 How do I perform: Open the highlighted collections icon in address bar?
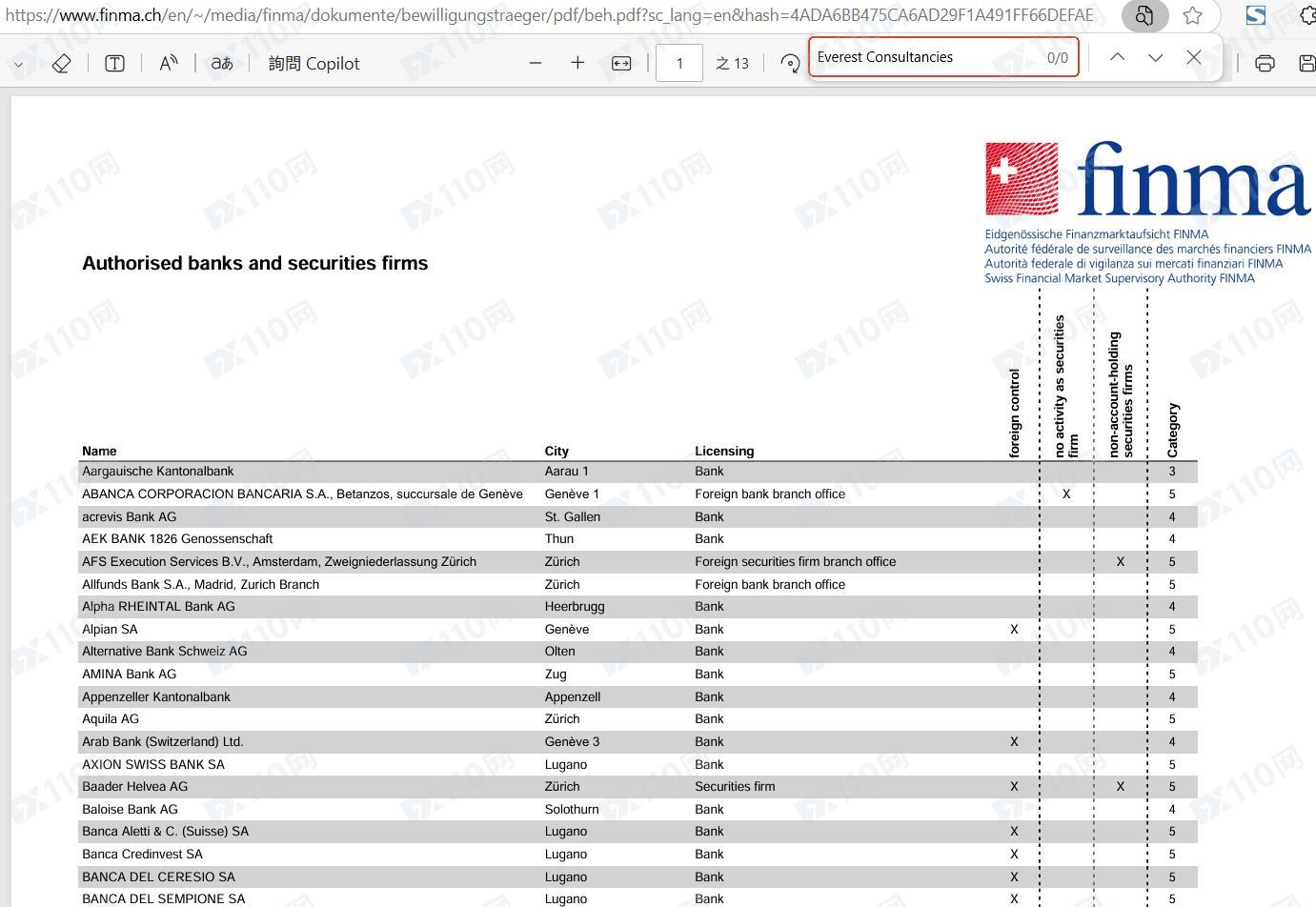(1144, 15)
